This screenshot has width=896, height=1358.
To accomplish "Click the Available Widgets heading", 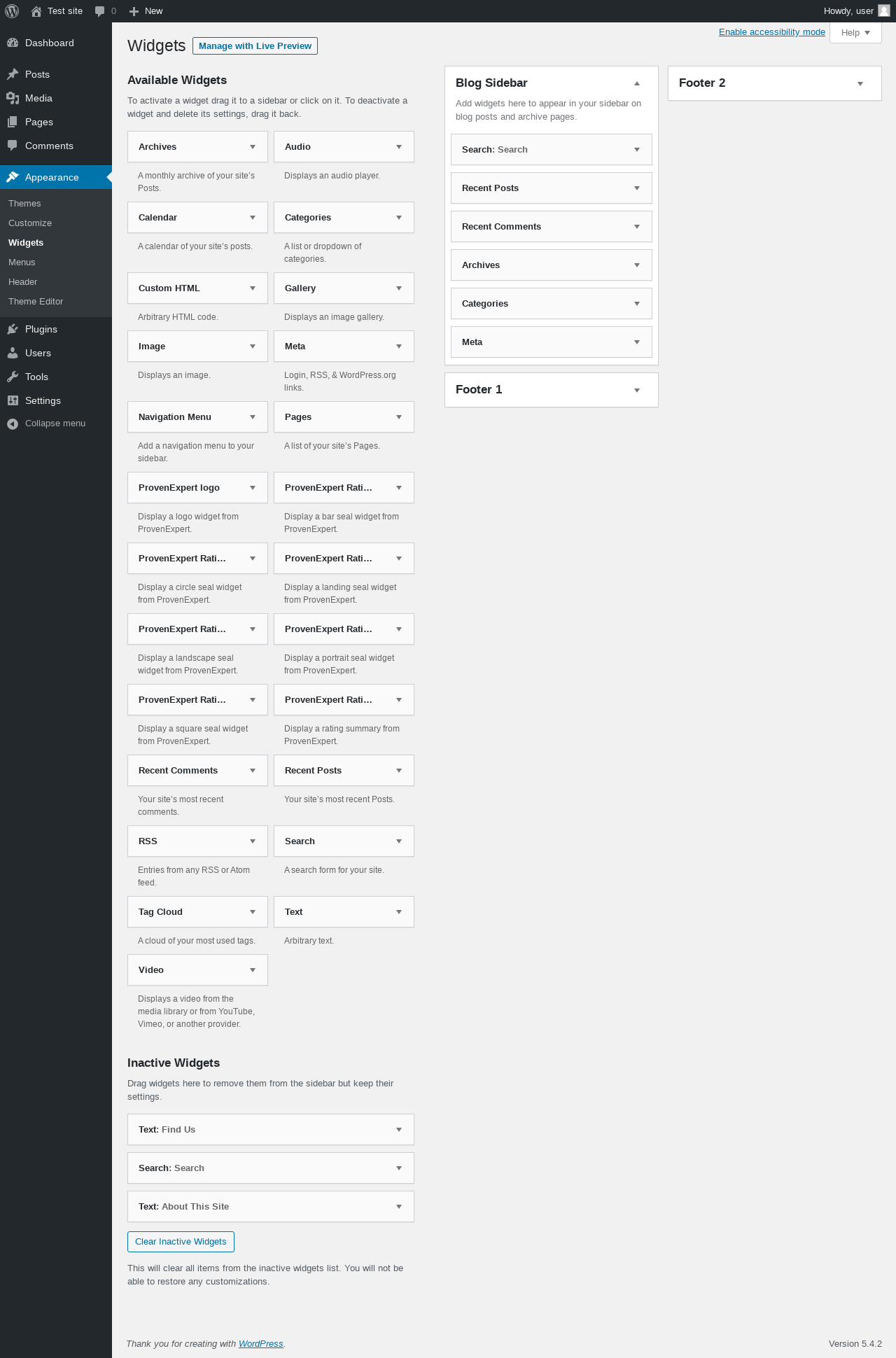I will click(177, 80).
